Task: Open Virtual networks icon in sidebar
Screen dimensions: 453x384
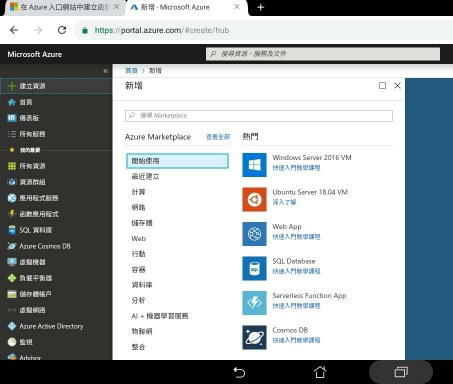Action: (x=12, y=310)
